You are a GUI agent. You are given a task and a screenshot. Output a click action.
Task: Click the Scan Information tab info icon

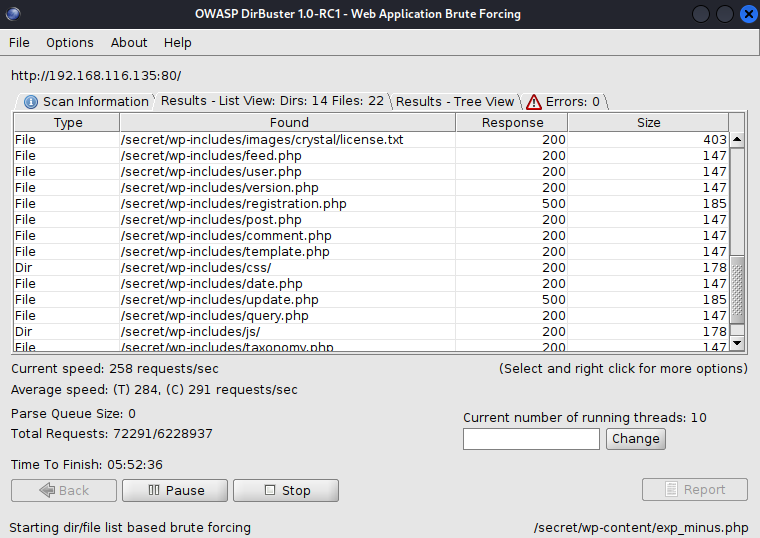tap(31, 102)
